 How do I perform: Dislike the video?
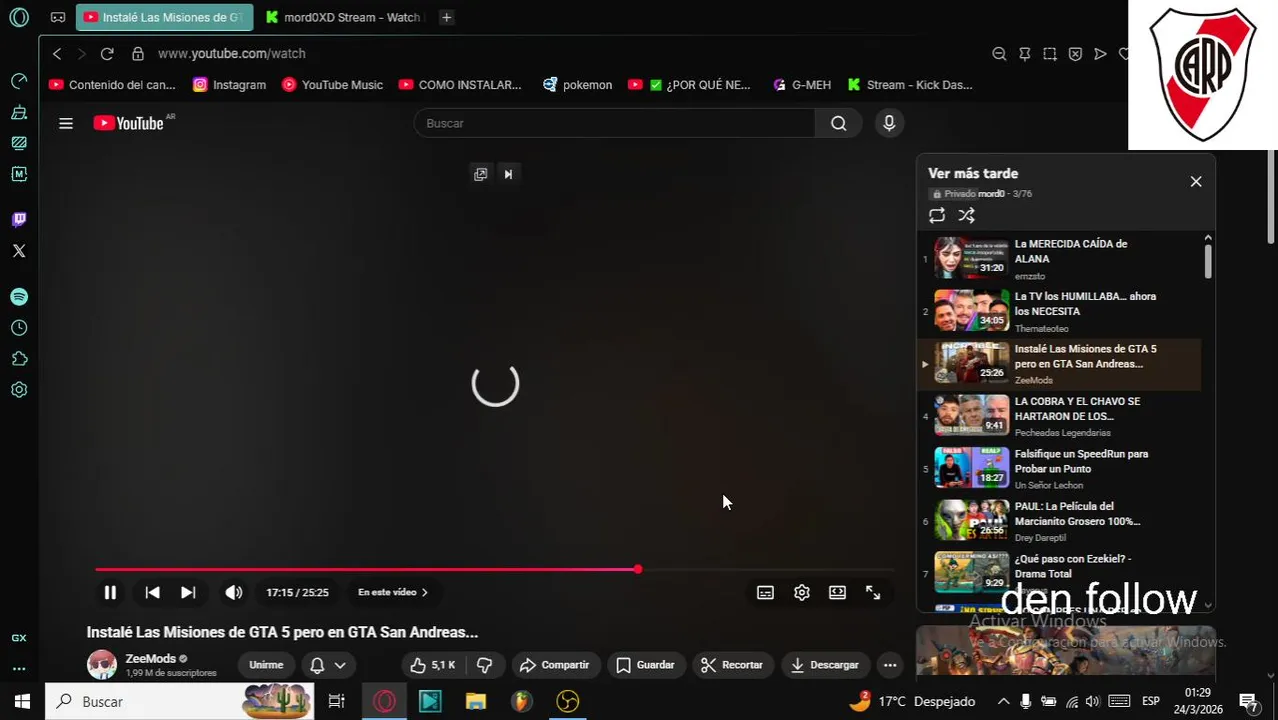click(x=485, y=665)
